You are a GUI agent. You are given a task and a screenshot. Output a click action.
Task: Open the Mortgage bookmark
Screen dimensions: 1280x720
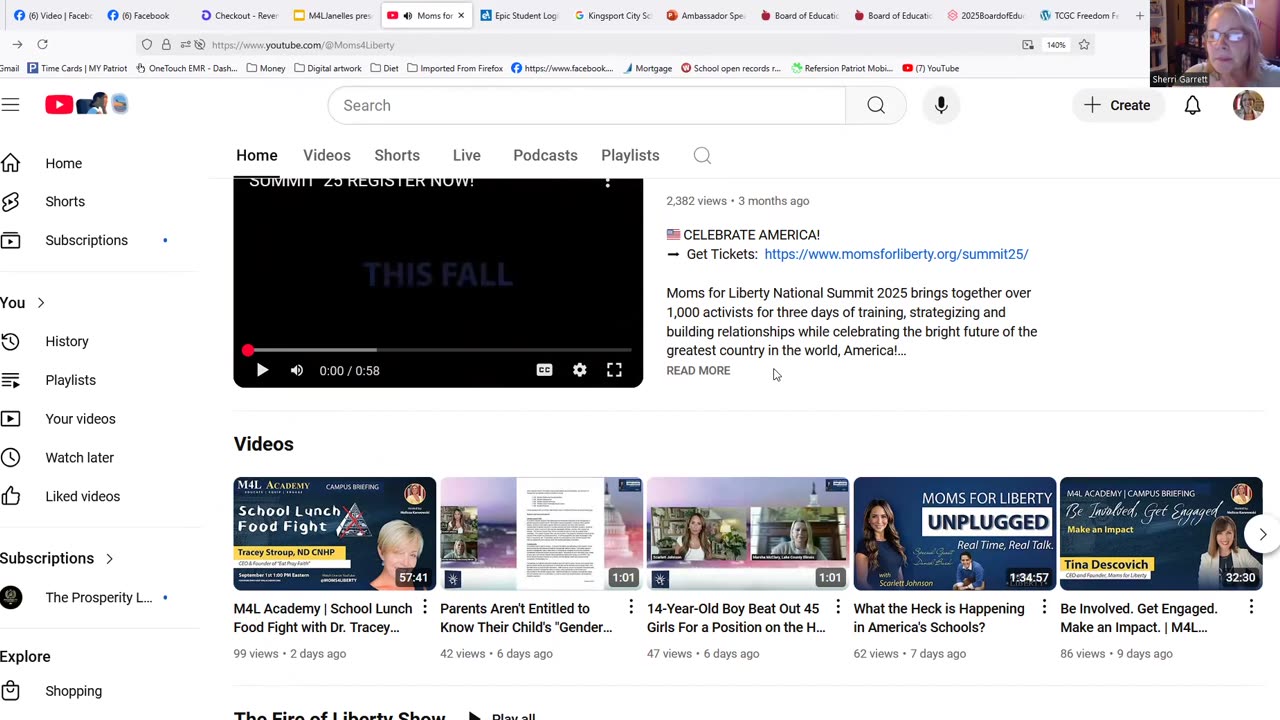(647, 68)
